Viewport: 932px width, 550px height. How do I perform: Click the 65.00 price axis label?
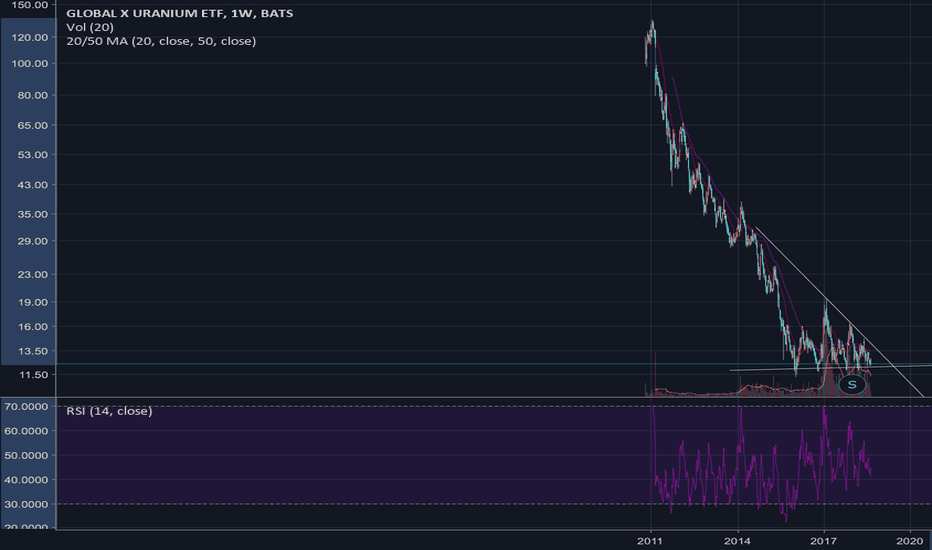pyautogui.click(x=33, y=125)
